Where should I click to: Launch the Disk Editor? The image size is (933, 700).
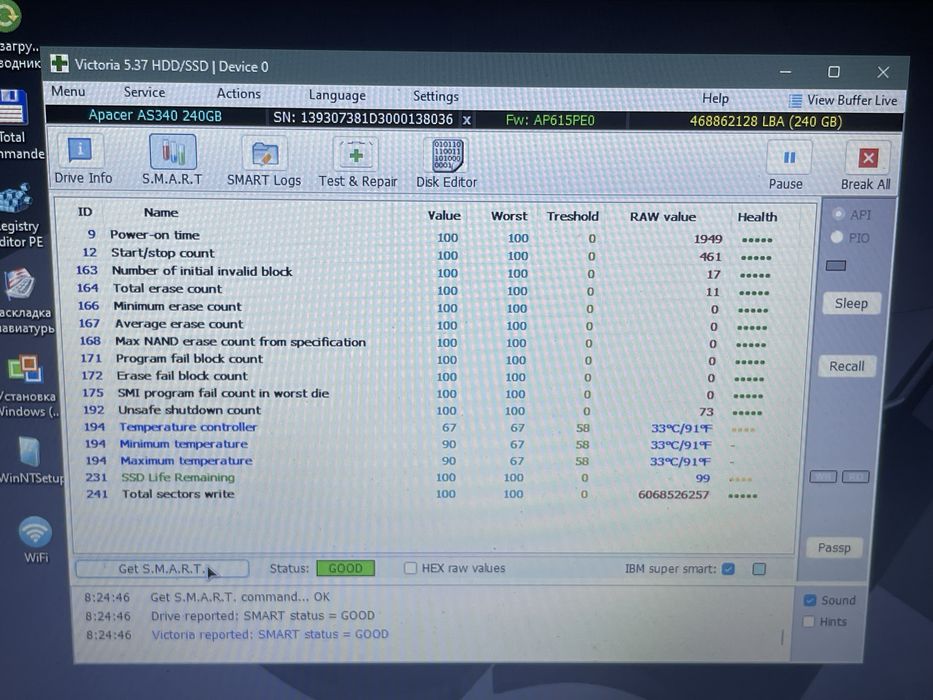(x=446, y=163)
